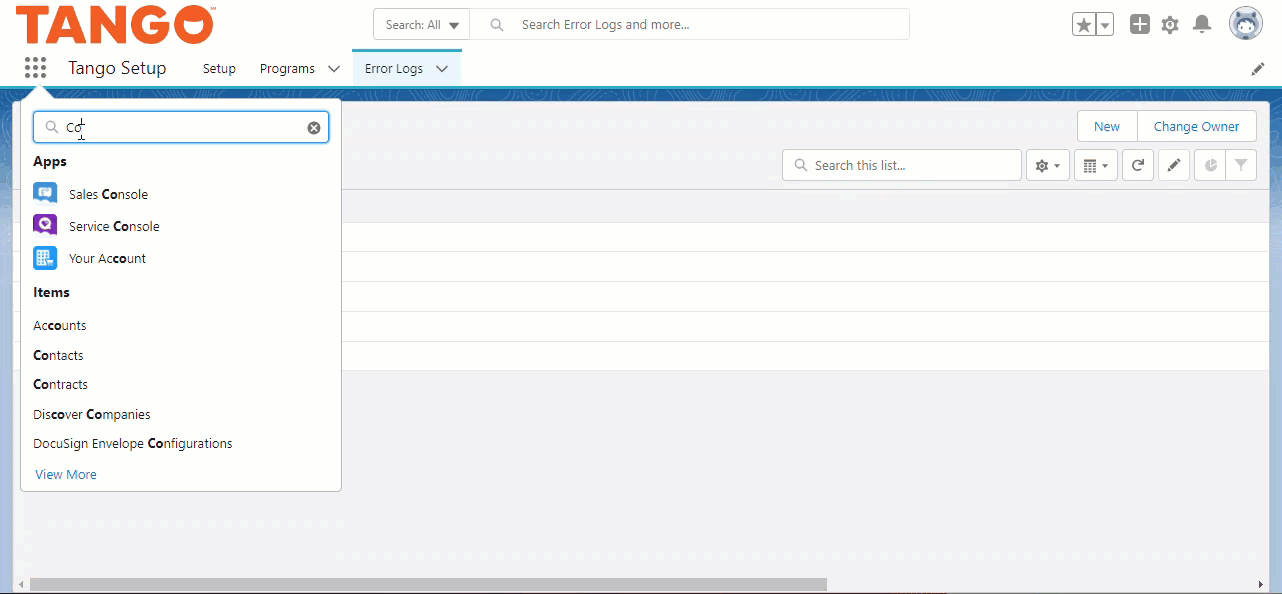The width and height of the screenshot is (1282, 594).
Task: Clear the launcher search with the X icon
Action: (x=313, y=126)
